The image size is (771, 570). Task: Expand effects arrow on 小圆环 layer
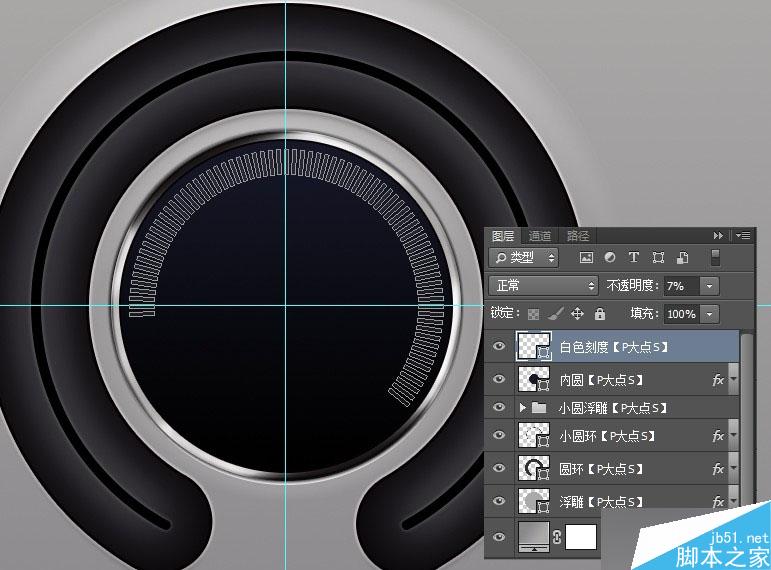[733, 436]
